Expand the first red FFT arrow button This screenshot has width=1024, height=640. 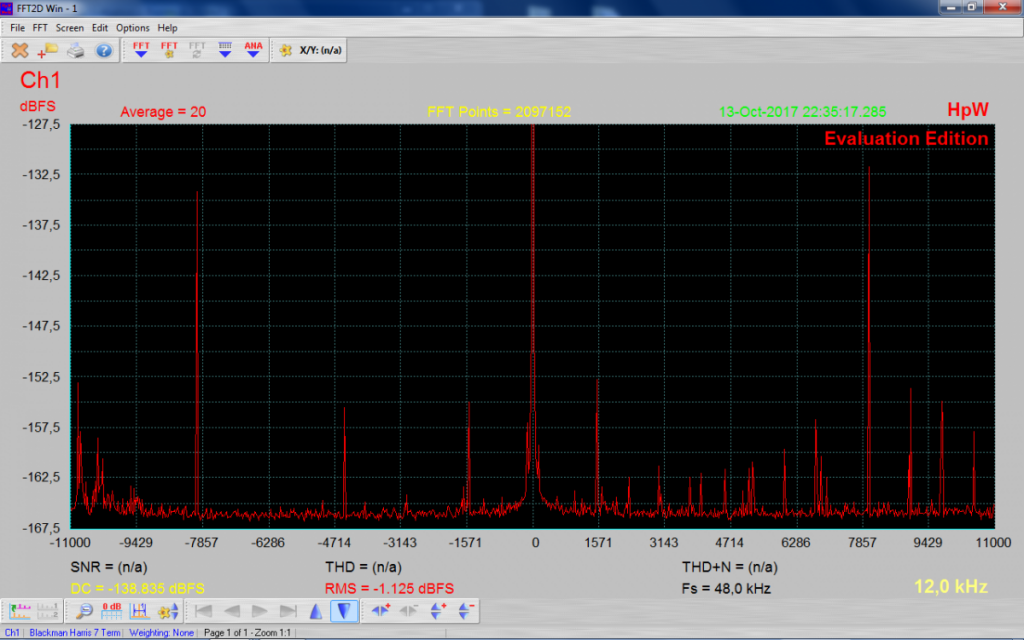(141, 50)
